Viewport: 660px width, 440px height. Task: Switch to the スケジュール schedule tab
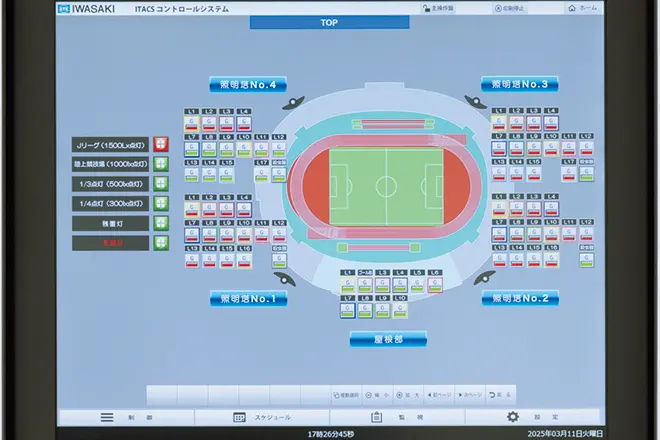click(240, 417)
